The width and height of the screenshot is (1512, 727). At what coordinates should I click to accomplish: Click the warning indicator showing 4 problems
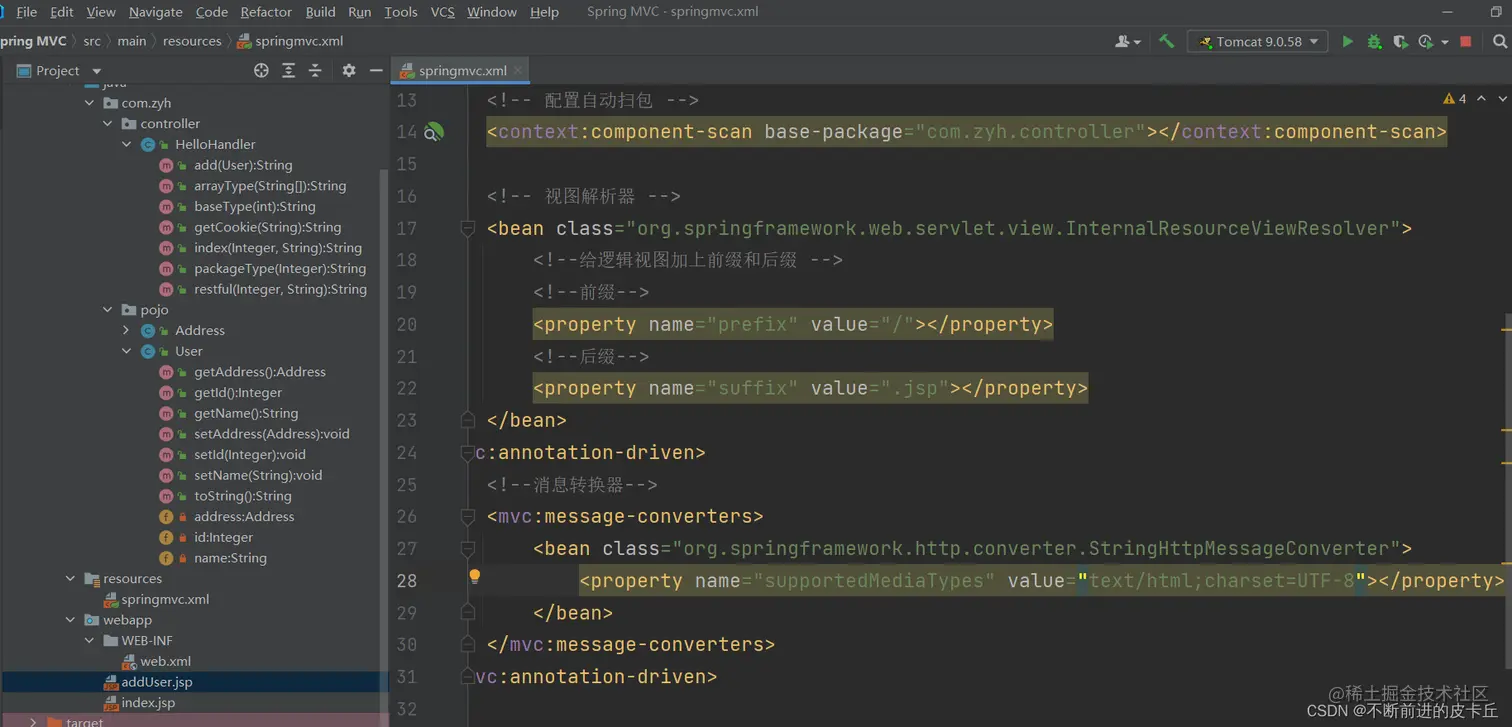(1454, 99)
